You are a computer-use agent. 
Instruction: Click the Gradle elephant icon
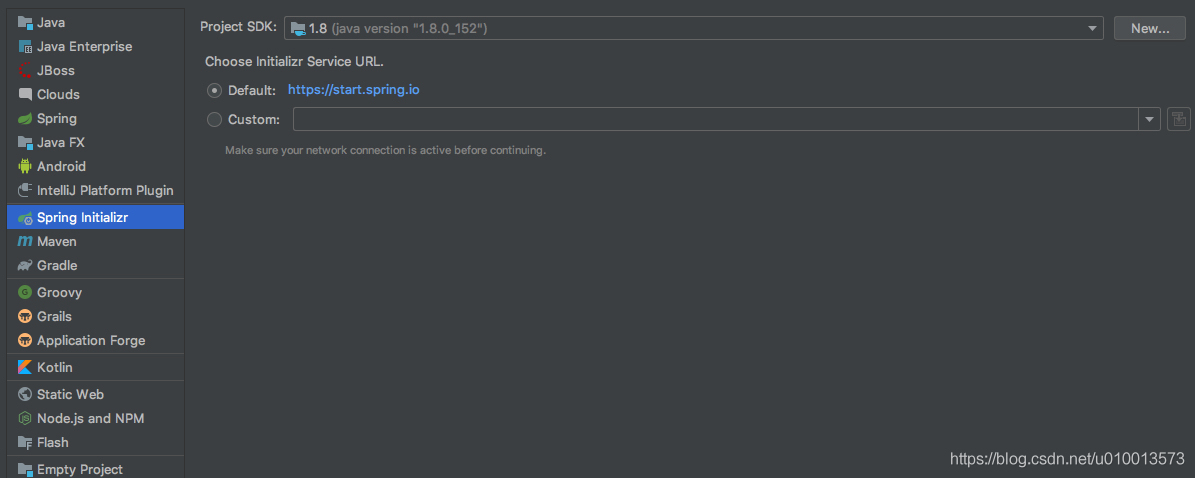tap(25, 265)
